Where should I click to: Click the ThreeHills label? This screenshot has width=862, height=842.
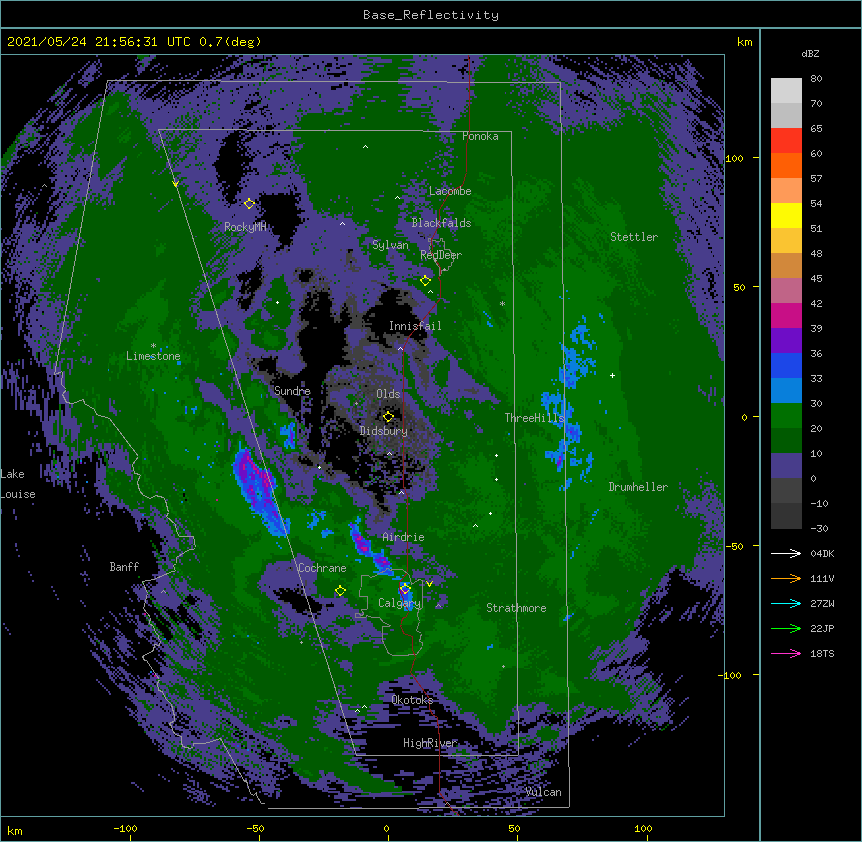point(534,418)
